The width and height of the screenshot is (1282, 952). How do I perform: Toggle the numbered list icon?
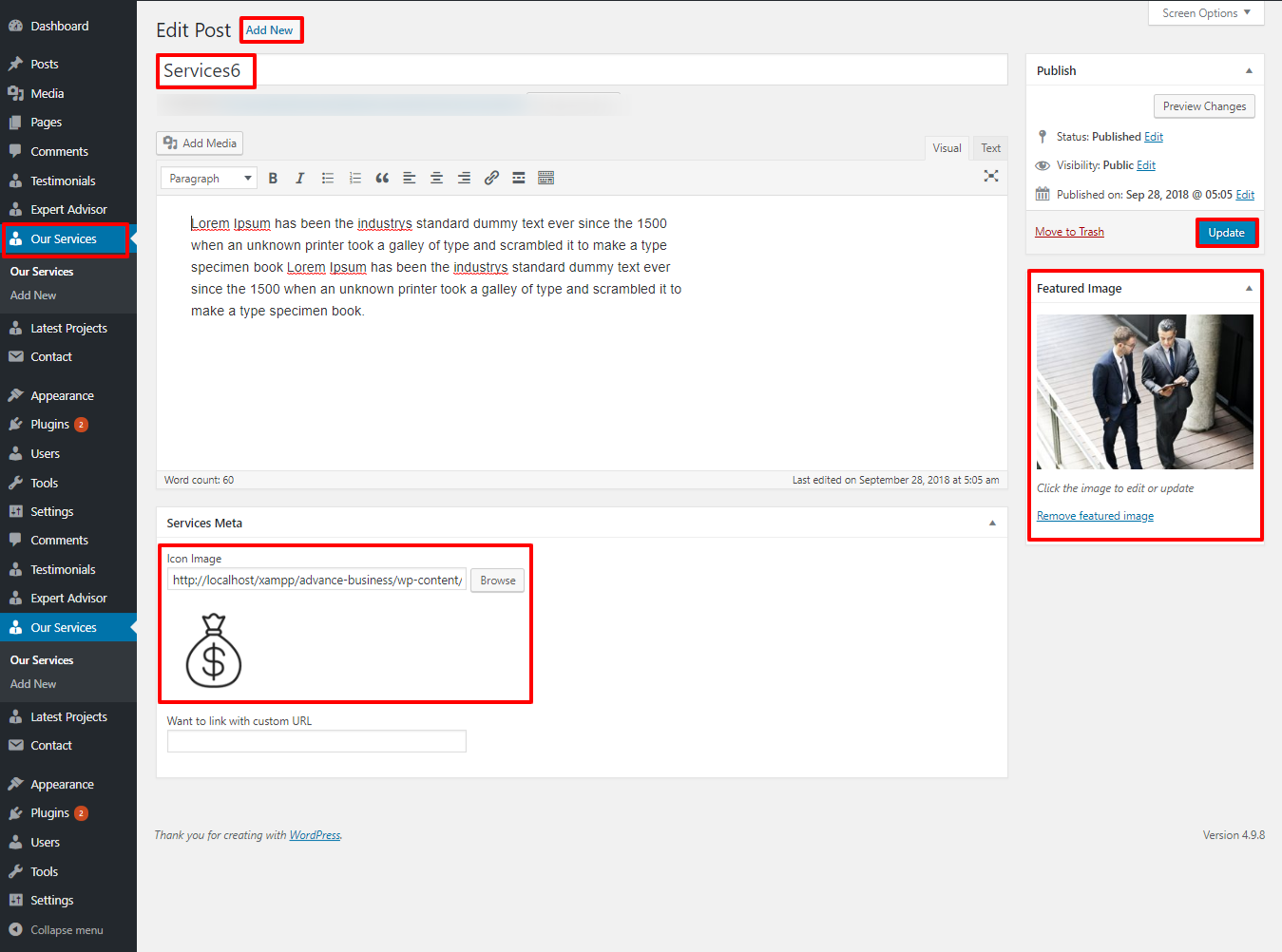pyautogui.click(x=355, y=178)
